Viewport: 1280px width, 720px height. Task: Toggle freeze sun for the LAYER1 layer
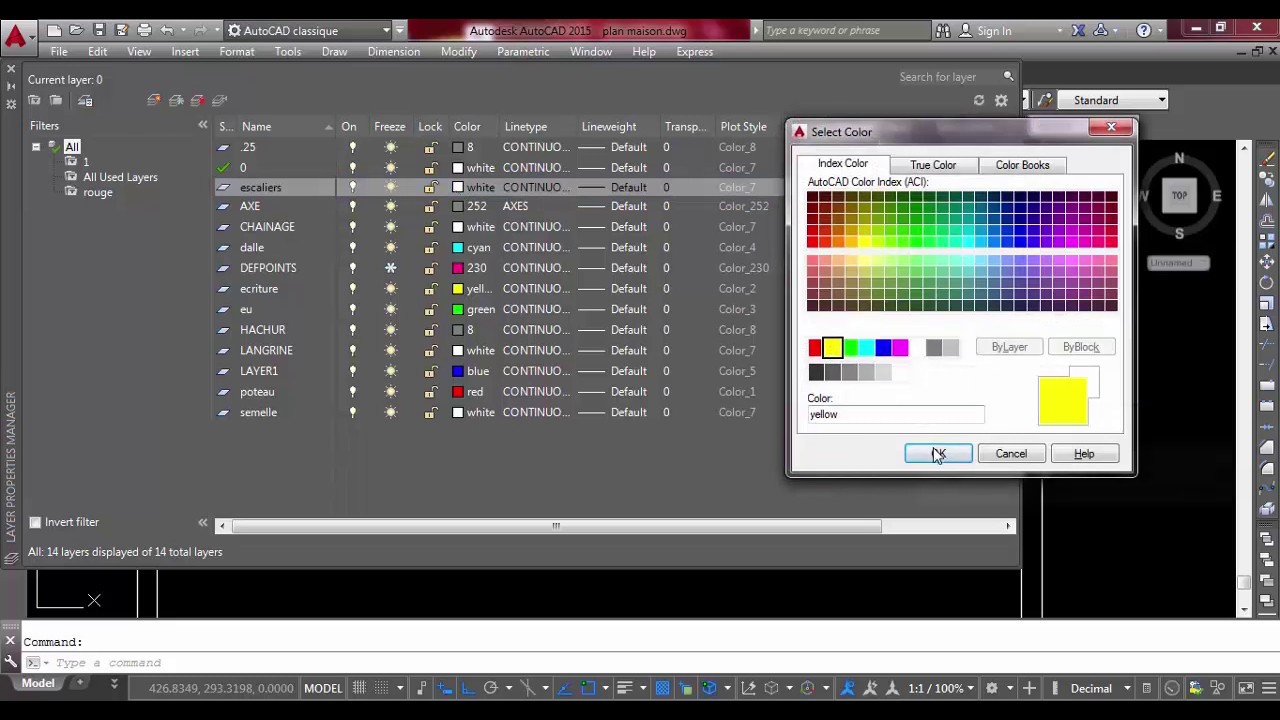tap(391, 371)
